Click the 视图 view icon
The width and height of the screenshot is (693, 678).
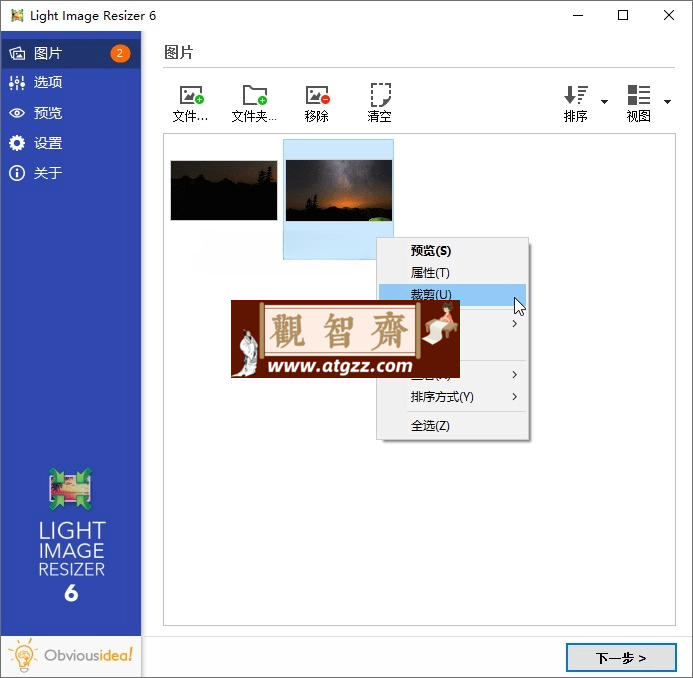(639, 104)
